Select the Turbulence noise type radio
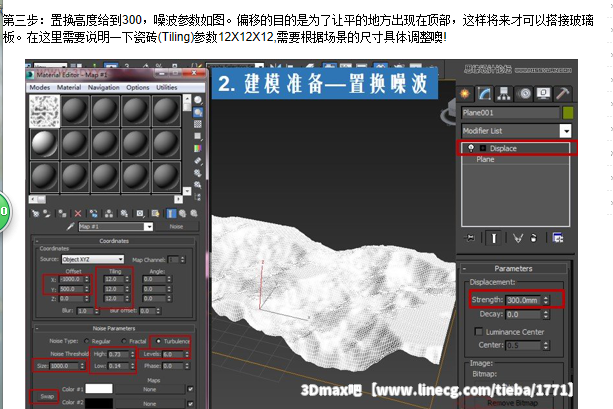 click(x=158, y=341)
